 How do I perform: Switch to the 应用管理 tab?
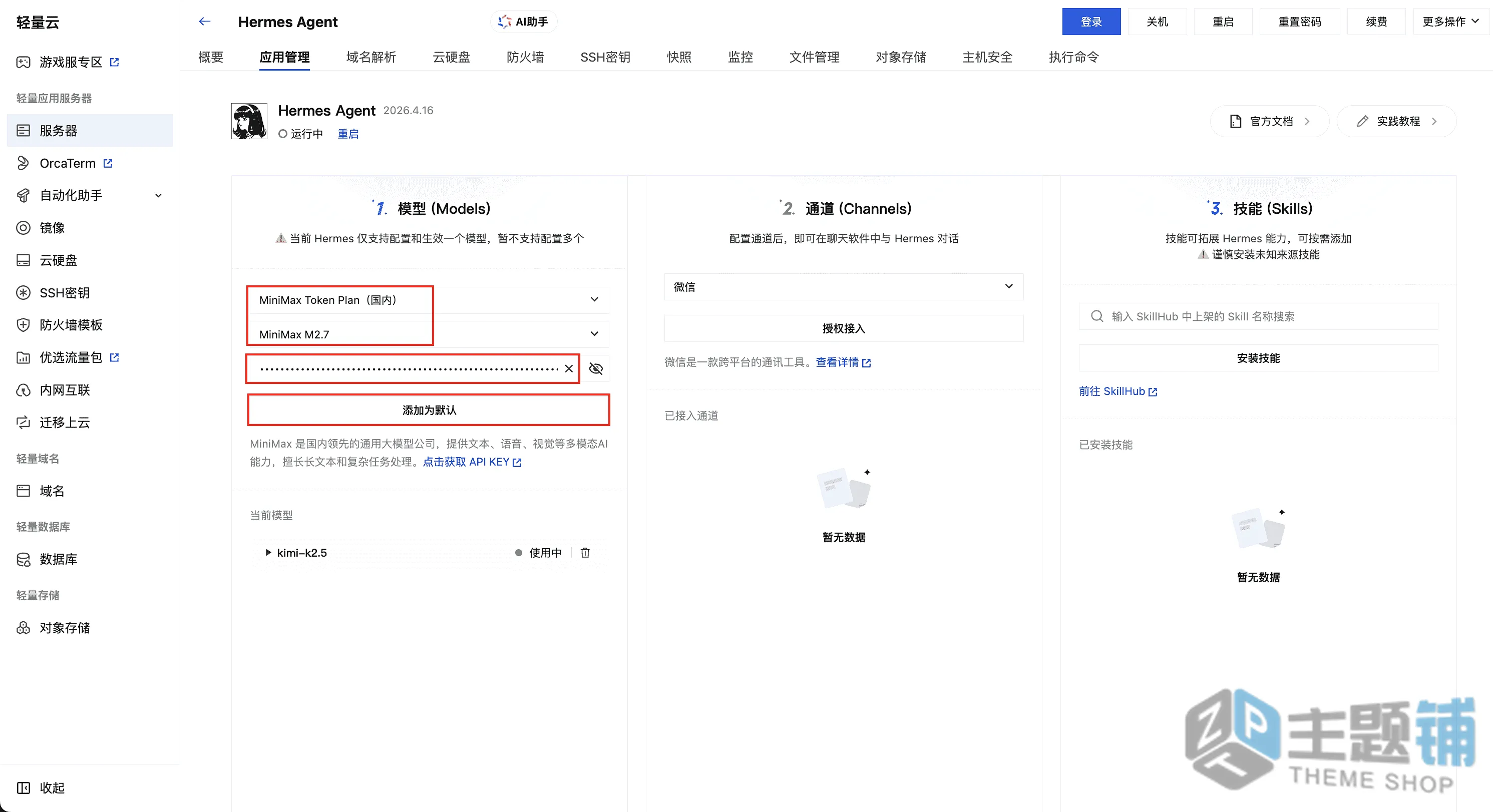click(284, 57)
